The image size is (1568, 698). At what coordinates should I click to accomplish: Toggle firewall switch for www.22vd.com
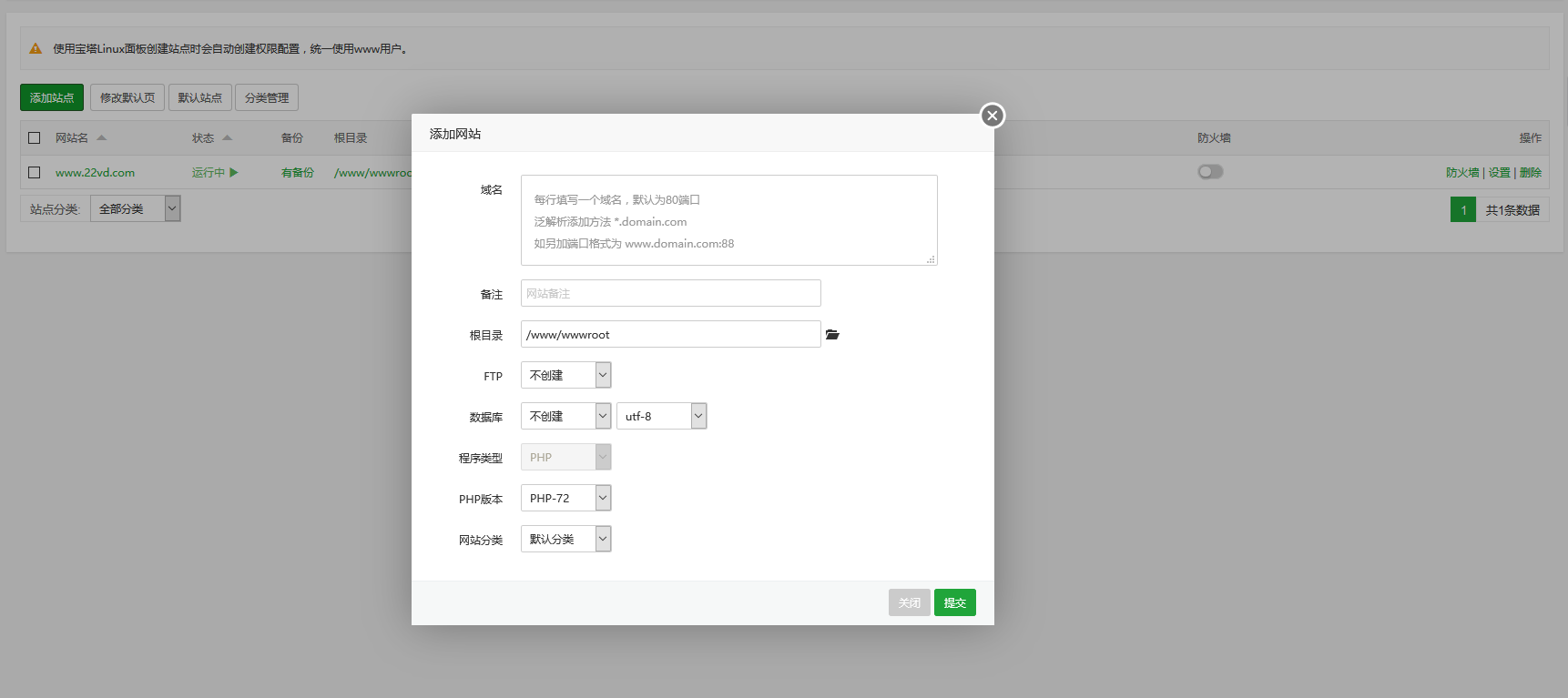[x=1210, y=172]
